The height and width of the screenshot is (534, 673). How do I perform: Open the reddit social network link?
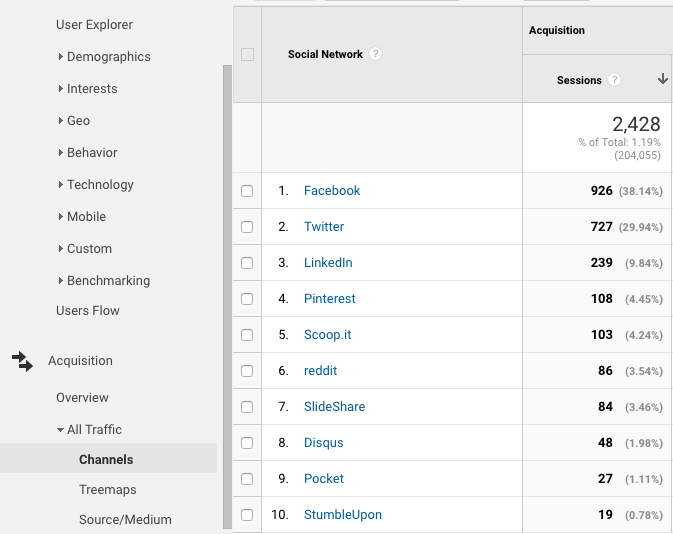[320, 371]
